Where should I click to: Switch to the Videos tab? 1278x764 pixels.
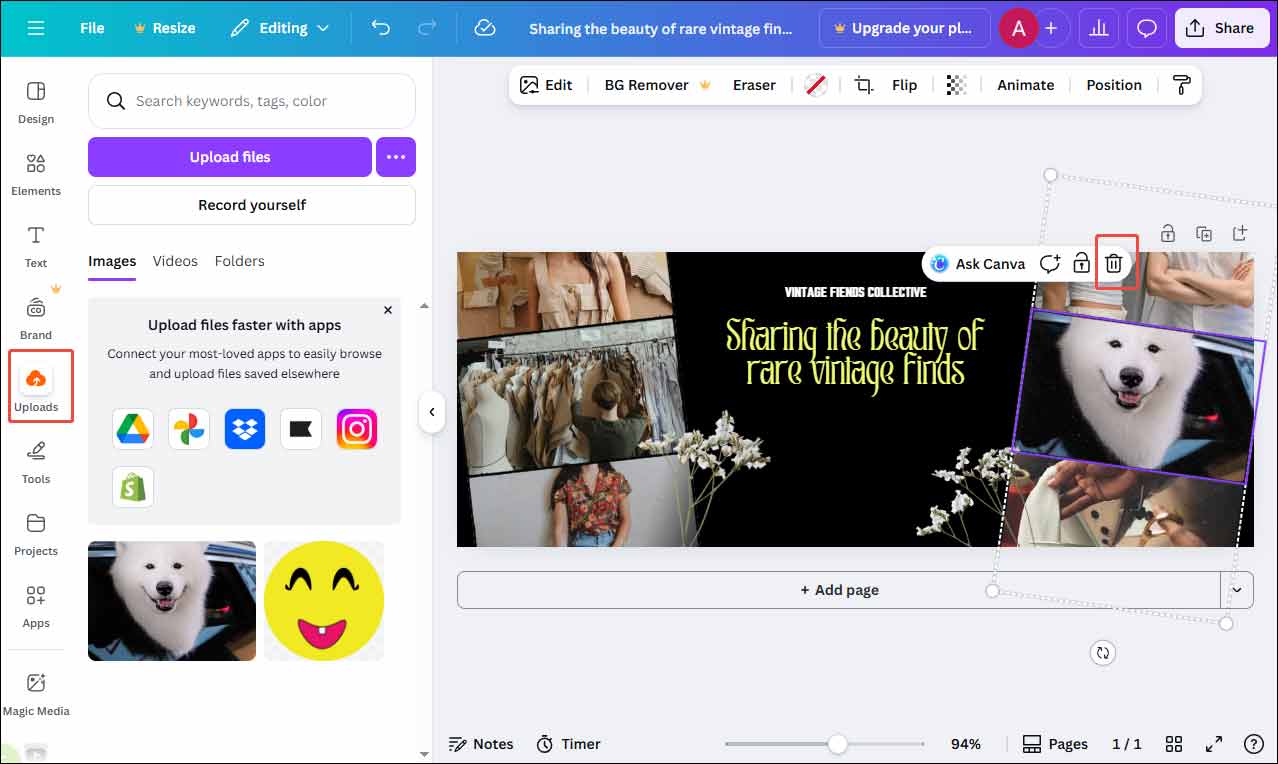[x=175, y=261]
